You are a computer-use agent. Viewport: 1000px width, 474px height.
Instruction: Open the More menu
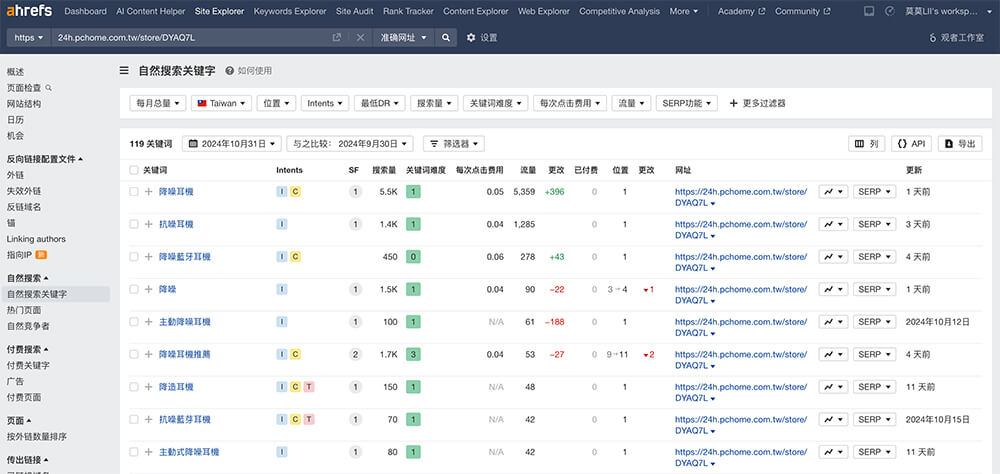pyautogui.click(x=684, y=11)
